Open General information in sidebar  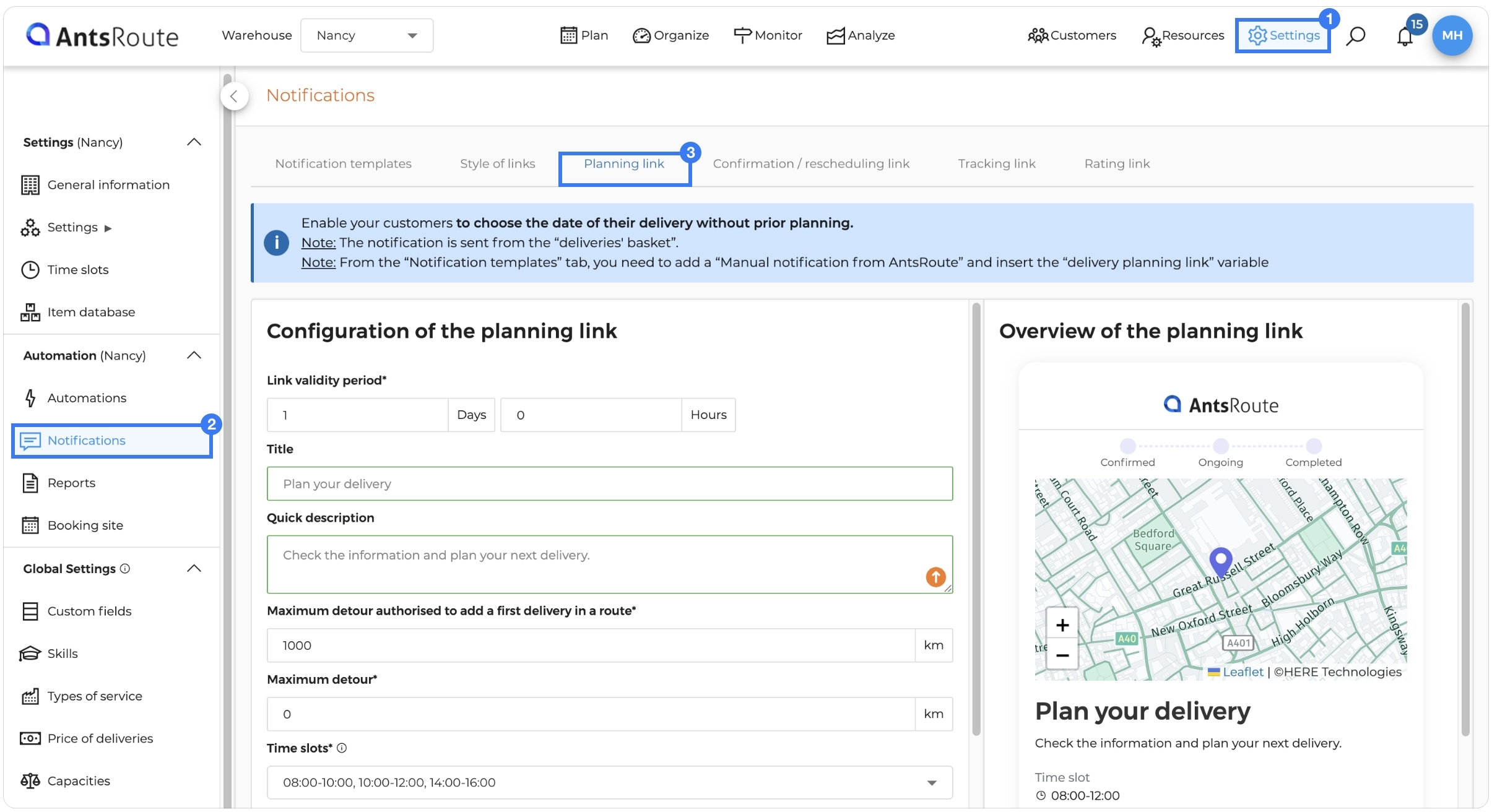(95, 184)
